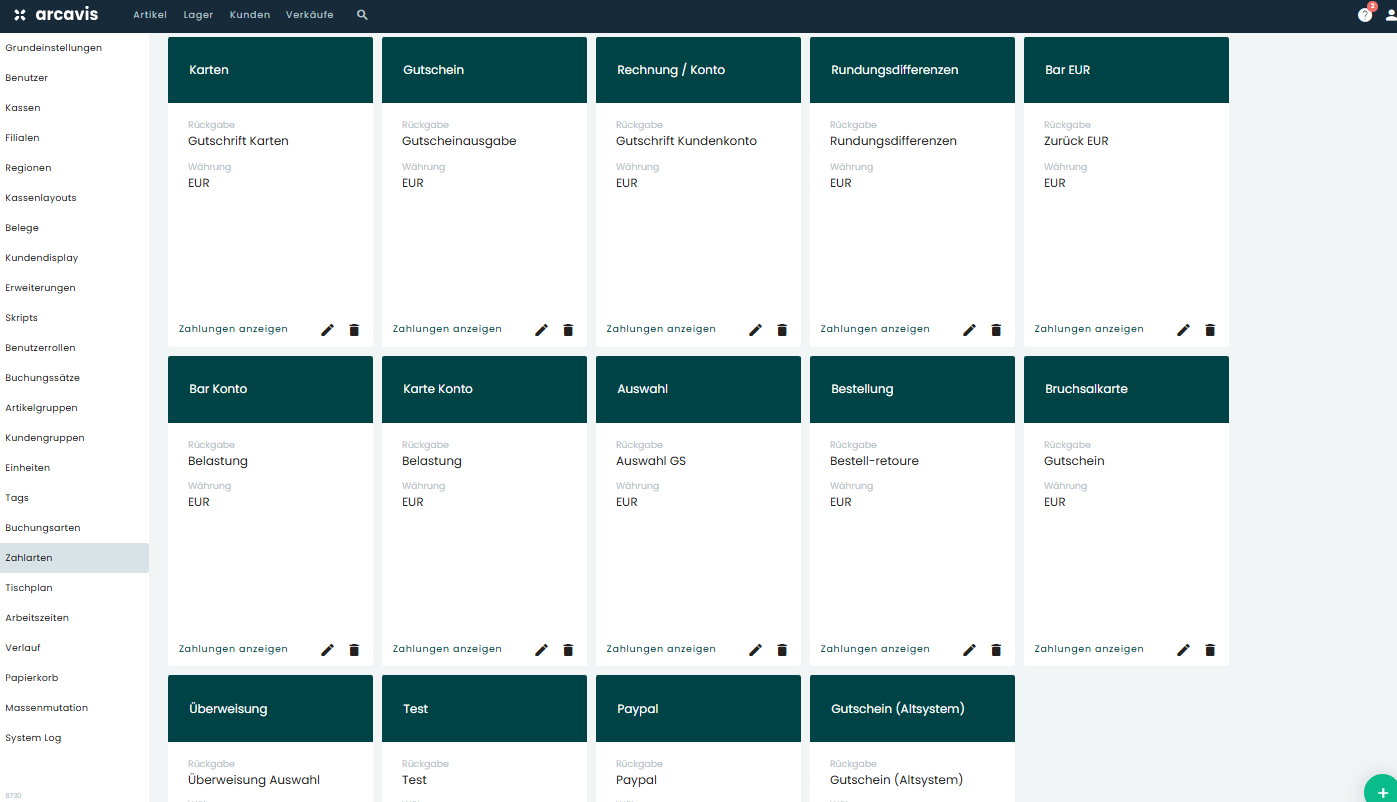The width and height of the screenshot is (1397, 802).
Task: Edit the Bar Konto payment type
Action: [x=327, y=650]
